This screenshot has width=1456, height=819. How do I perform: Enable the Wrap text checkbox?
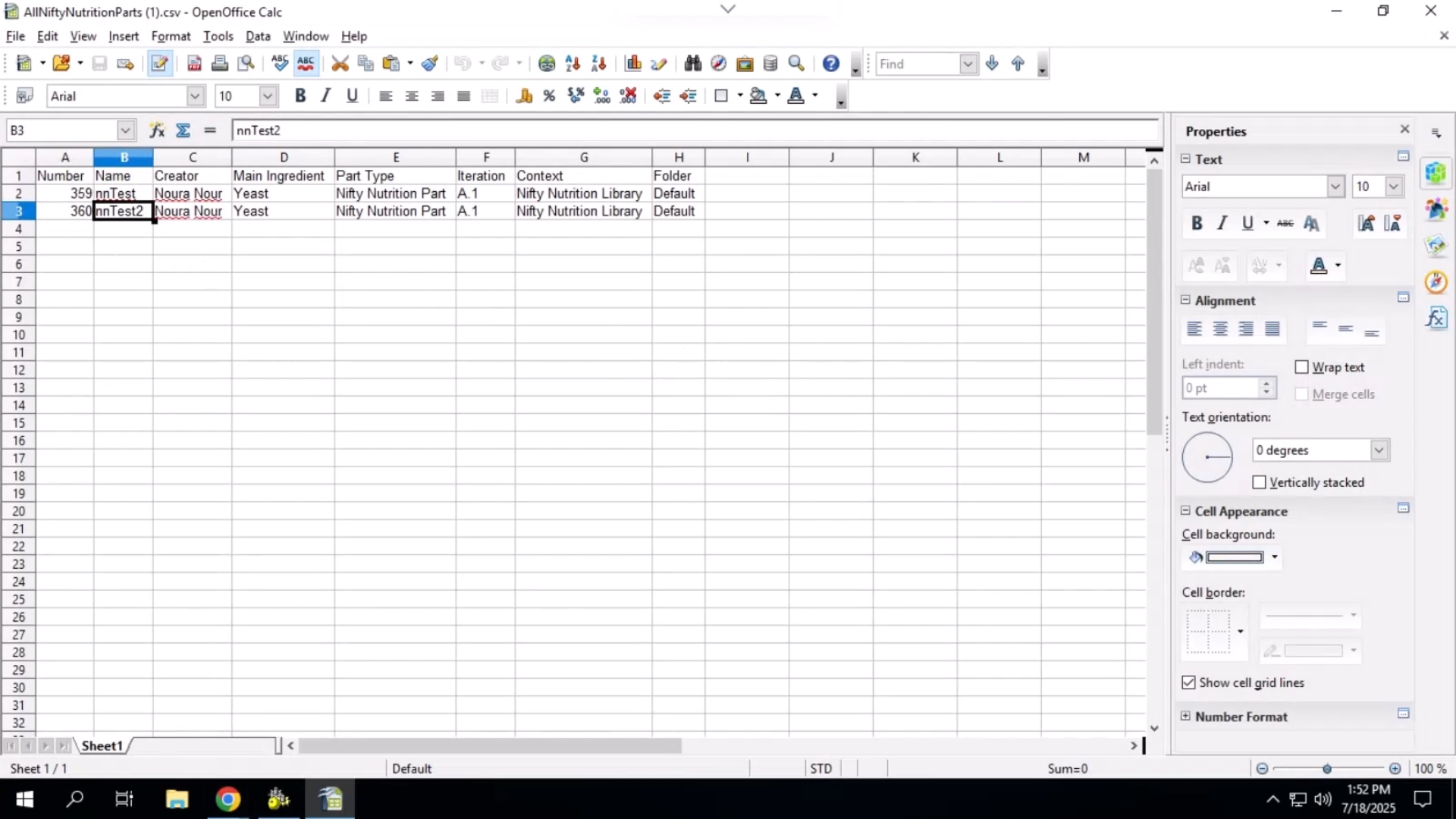pos(1302,367)
